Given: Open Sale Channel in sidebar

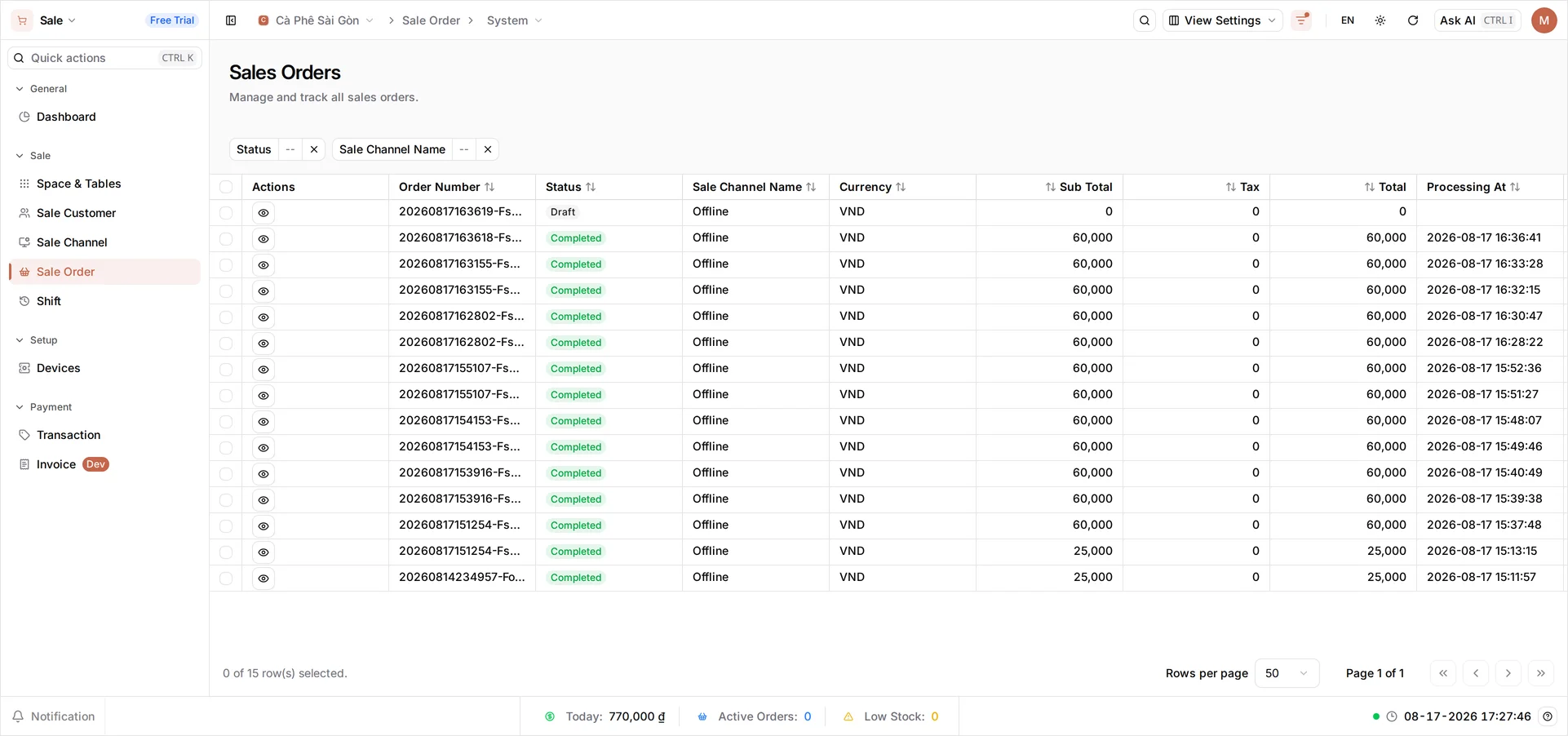Looking at the screenshot, I should coord(104,242).
